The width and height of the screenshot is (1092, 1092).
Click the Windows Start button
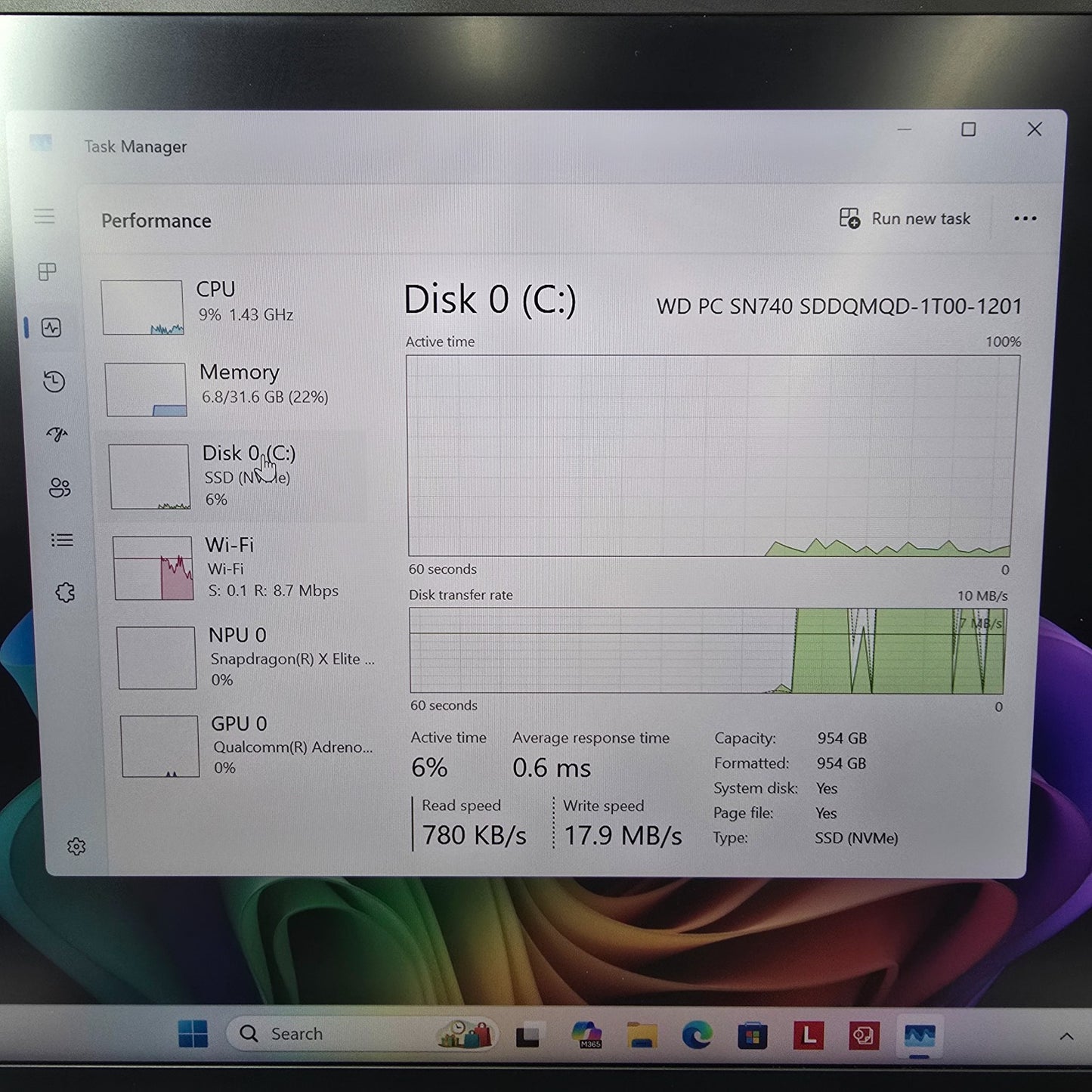[193, 1034]
